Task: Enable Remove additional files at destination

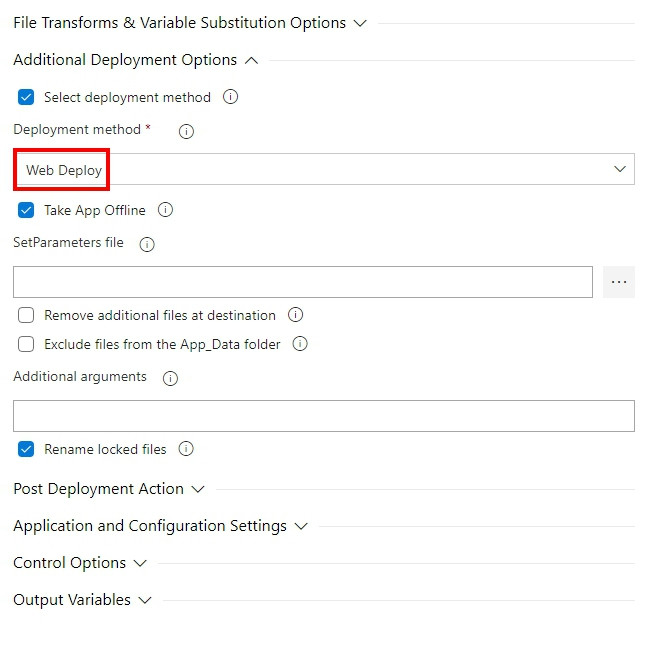Action: tap(26, 315)
